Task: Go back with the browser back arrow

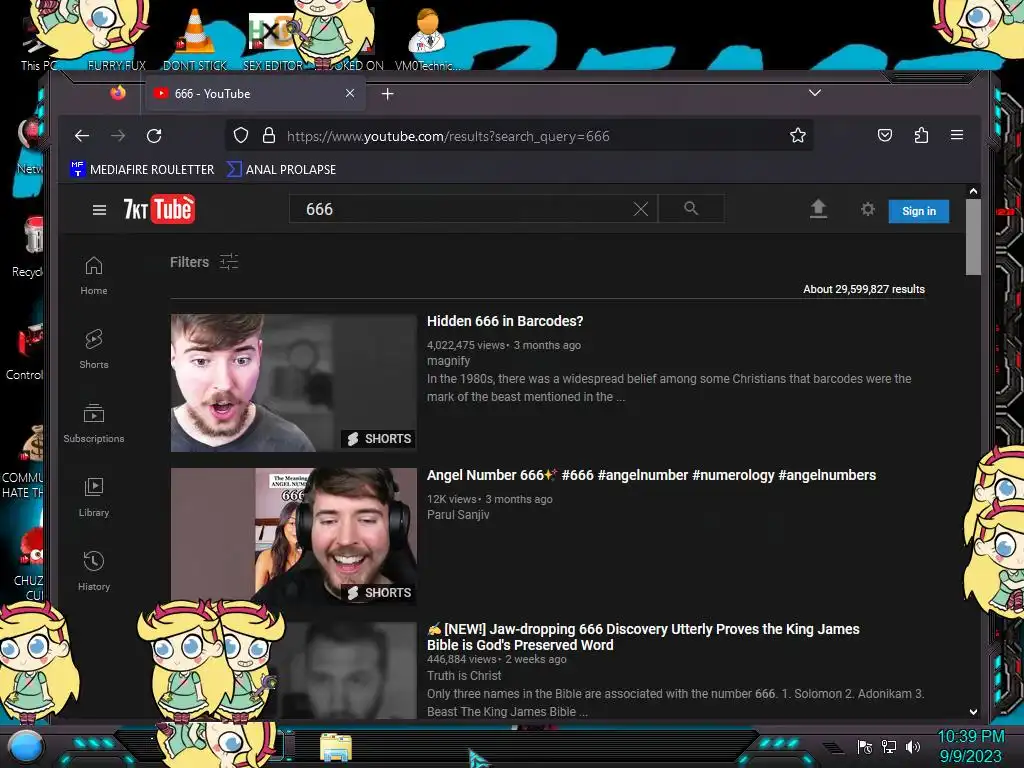Action: [x=82, y=136]
